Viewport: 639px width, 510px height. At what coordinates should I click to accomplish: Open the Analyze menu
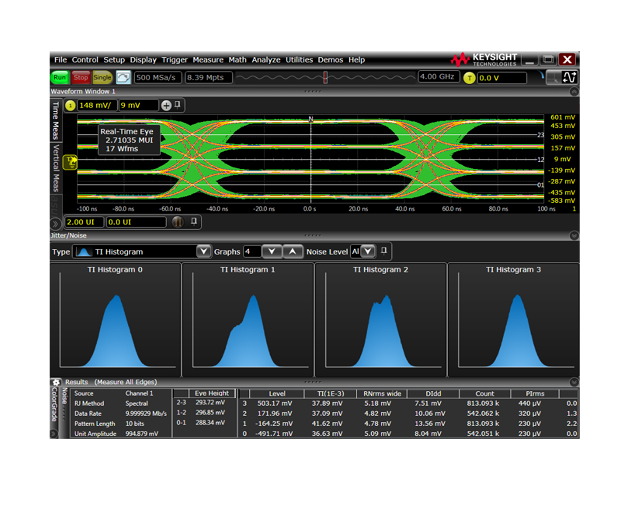[x=266, y=60]
